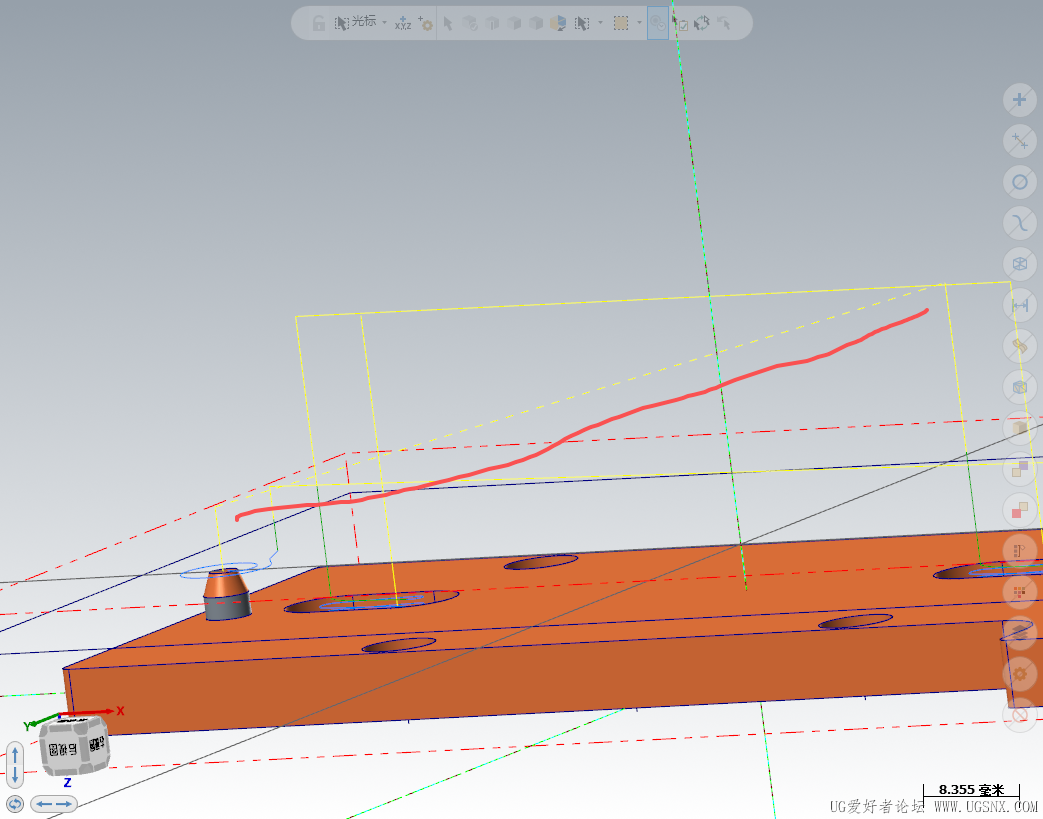Select the line filter icon with endpoints
1043x819 pixels.
click(1019, 141)
